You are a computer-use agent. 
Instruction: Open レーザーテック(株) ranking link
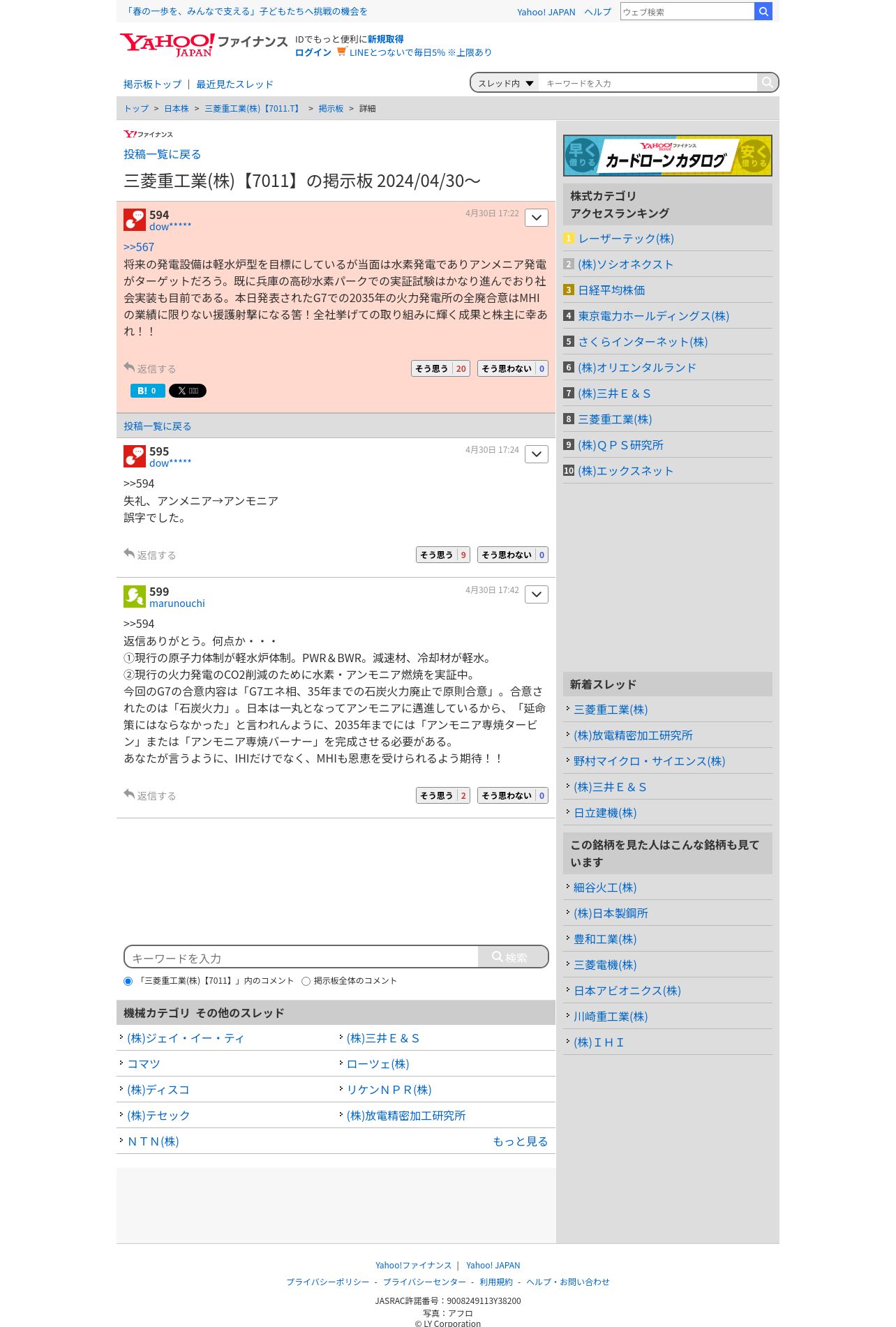coord(626,239)
